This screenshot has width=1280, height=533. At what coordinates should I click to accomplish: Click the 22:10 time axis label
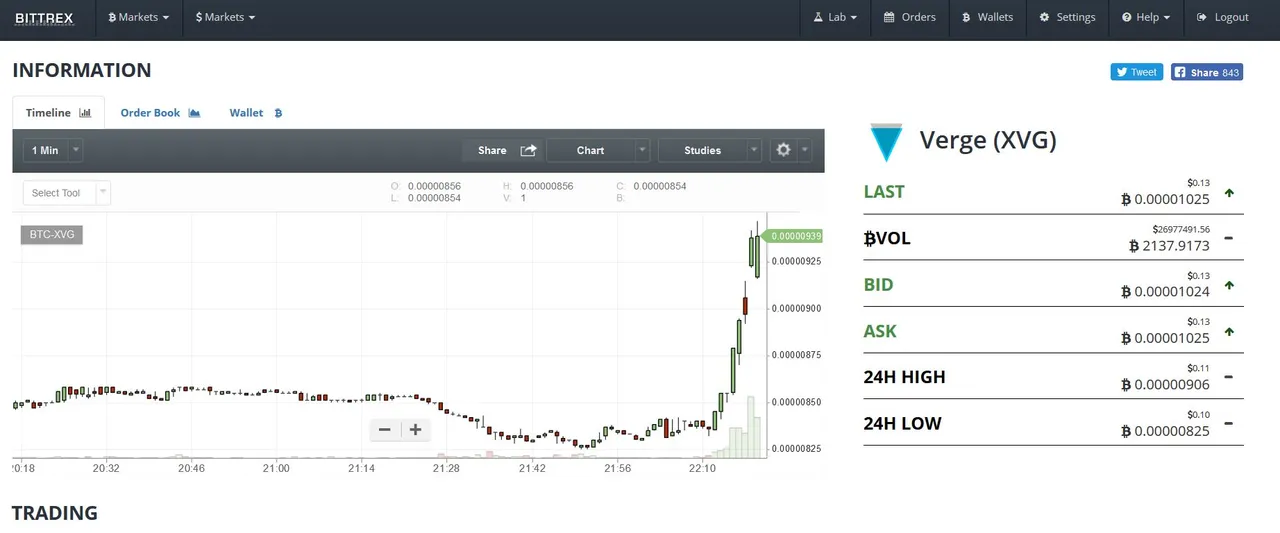point(703,468)
